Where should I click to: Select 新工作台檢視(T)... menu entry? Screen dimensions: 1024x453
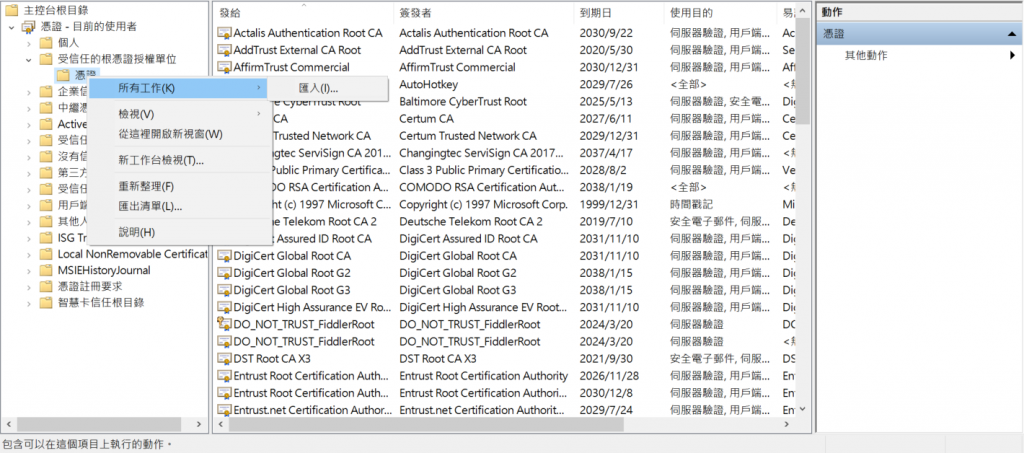(x=178, y=160)
